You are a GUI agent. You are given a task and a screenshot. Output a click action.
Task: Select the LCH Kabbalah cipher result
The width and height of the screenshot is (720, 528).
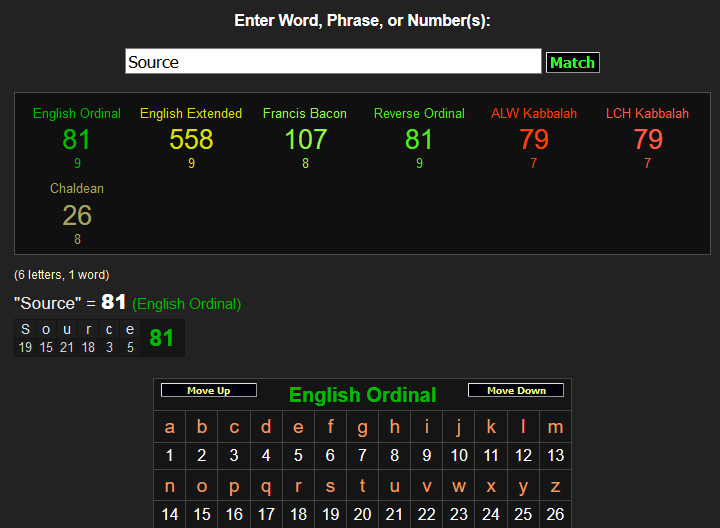coord(647,139)
